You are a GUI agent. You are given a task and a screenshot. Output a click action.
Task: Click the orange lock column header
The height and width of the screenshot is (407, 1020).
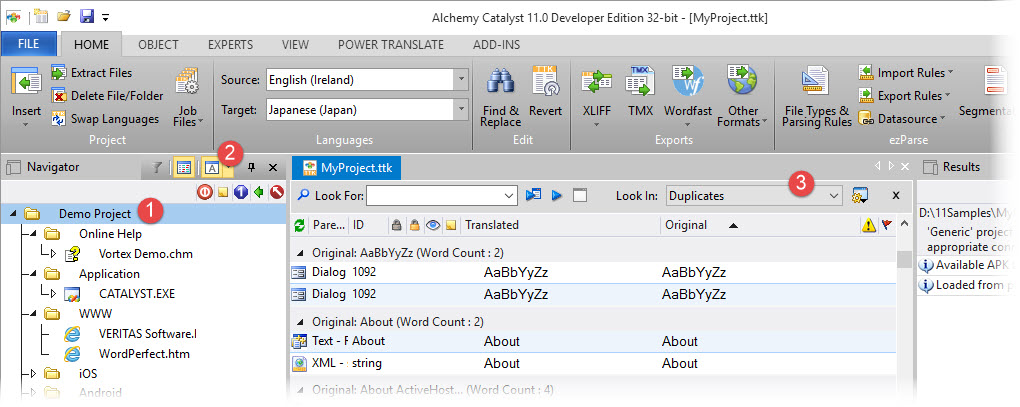[x=414, y=225]
